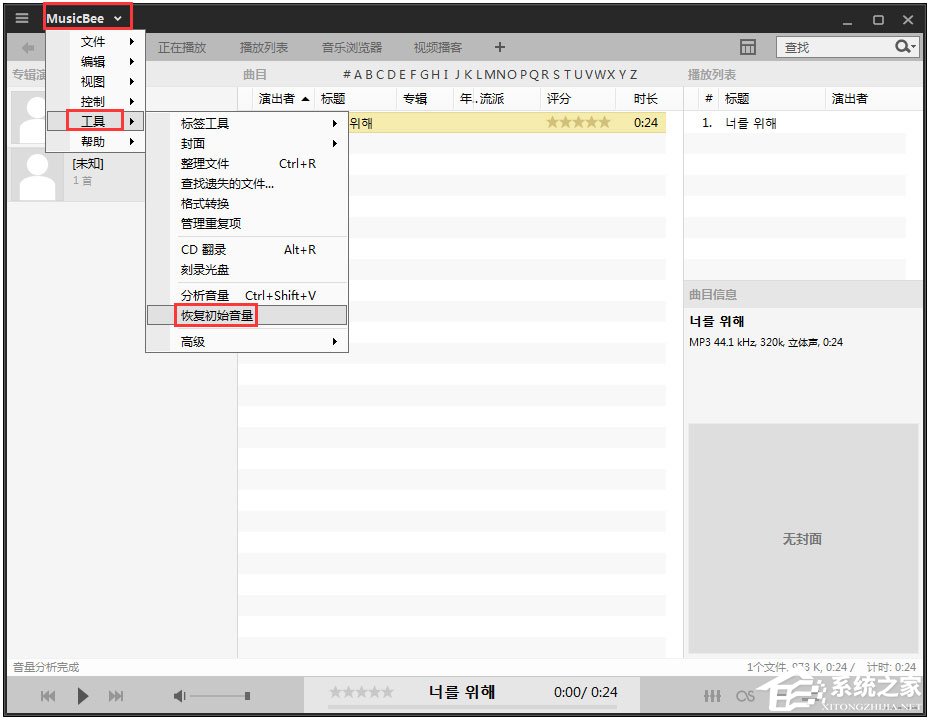Image resolution: width=931 pixels, height=720 pixels.
Task: Toggle sort order on the 演出者 column
Action: pos(276,98)
